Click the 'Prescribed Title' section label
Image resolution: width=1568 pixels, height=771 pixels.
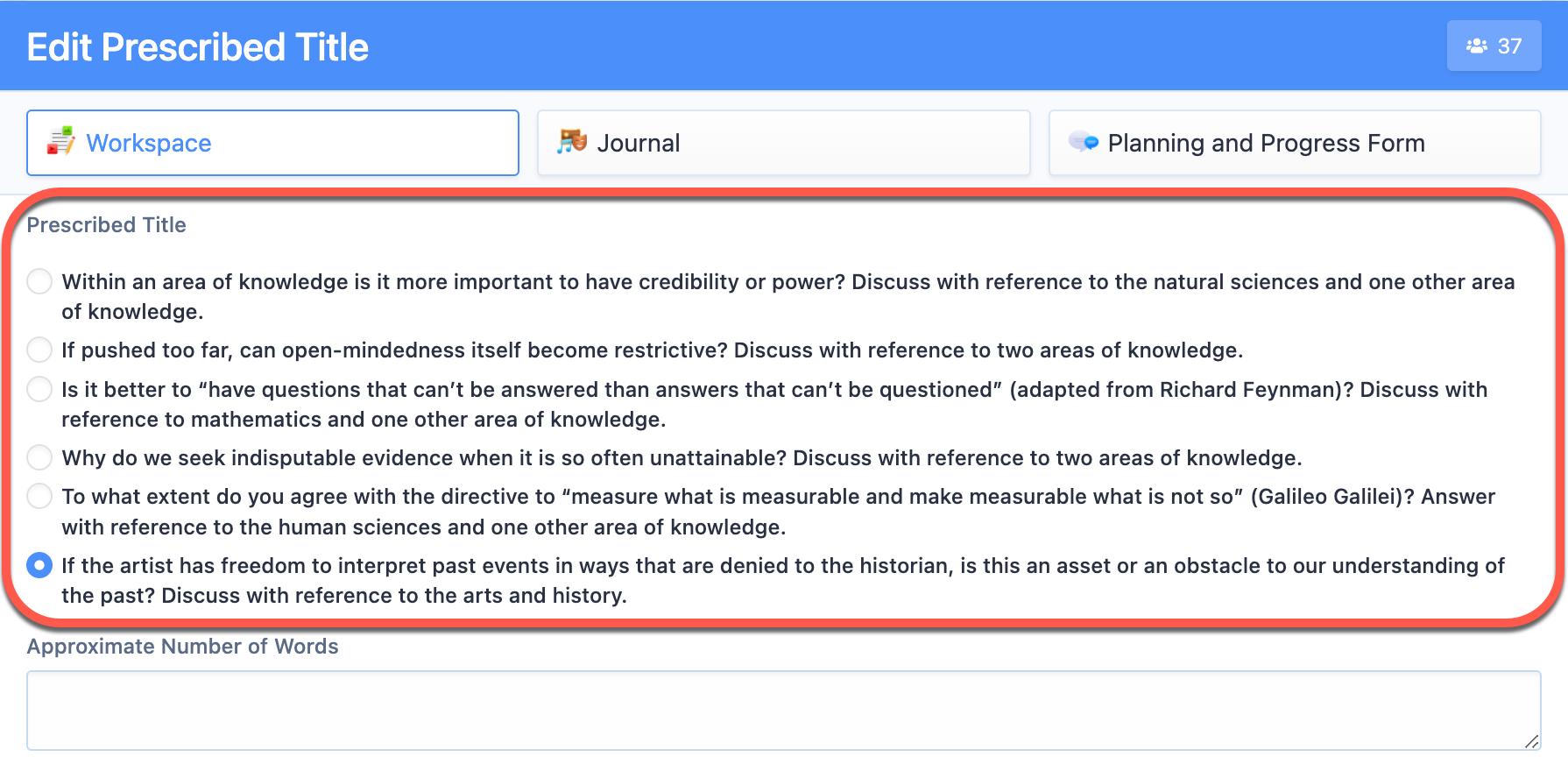click(x=107, y=225)
